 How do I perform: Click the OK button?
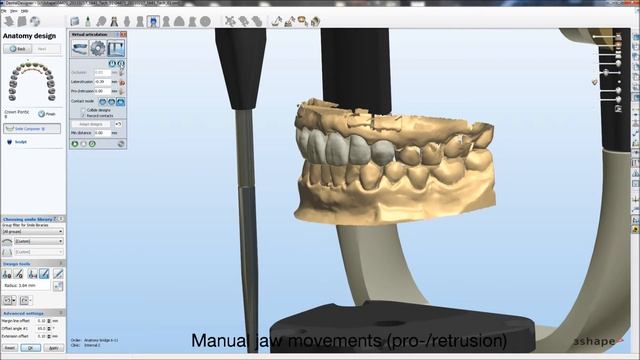tap(31, 348)
